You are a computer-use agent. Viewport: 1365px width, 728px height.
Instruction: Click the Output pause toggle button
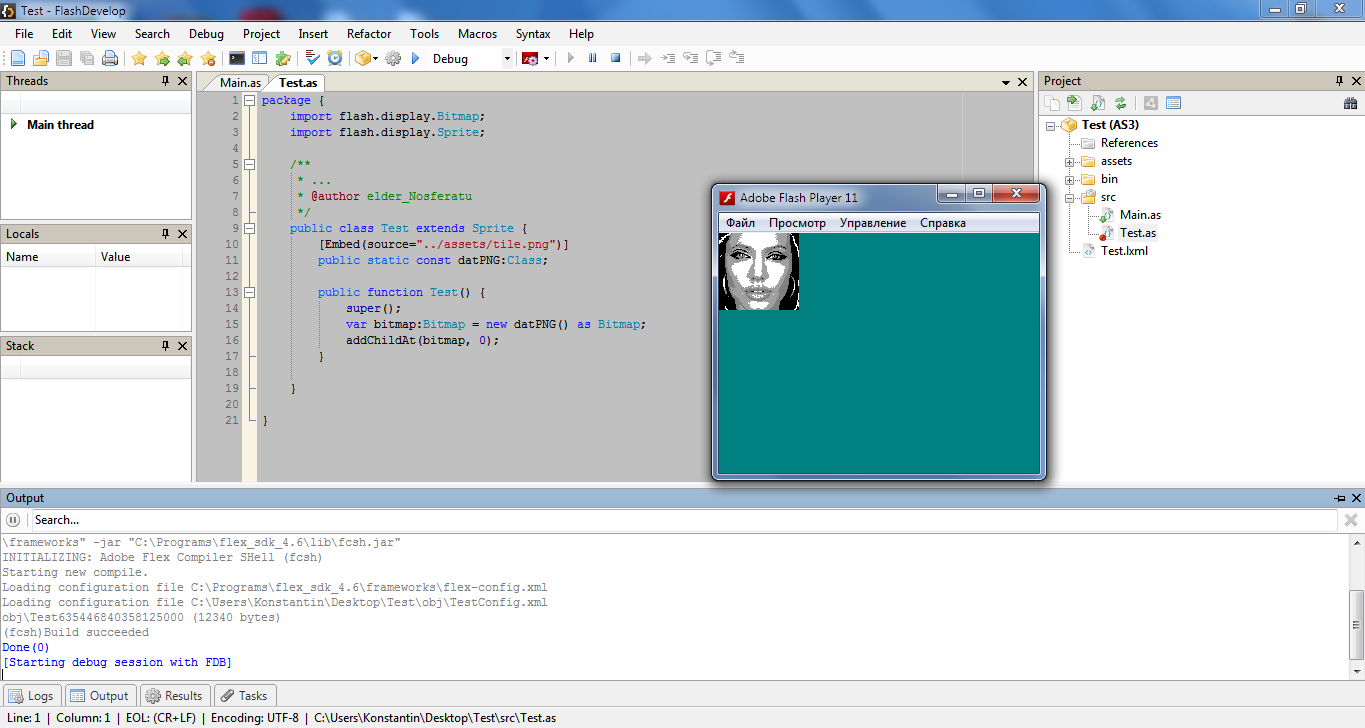pyautogui.click(x=13, y=520)
